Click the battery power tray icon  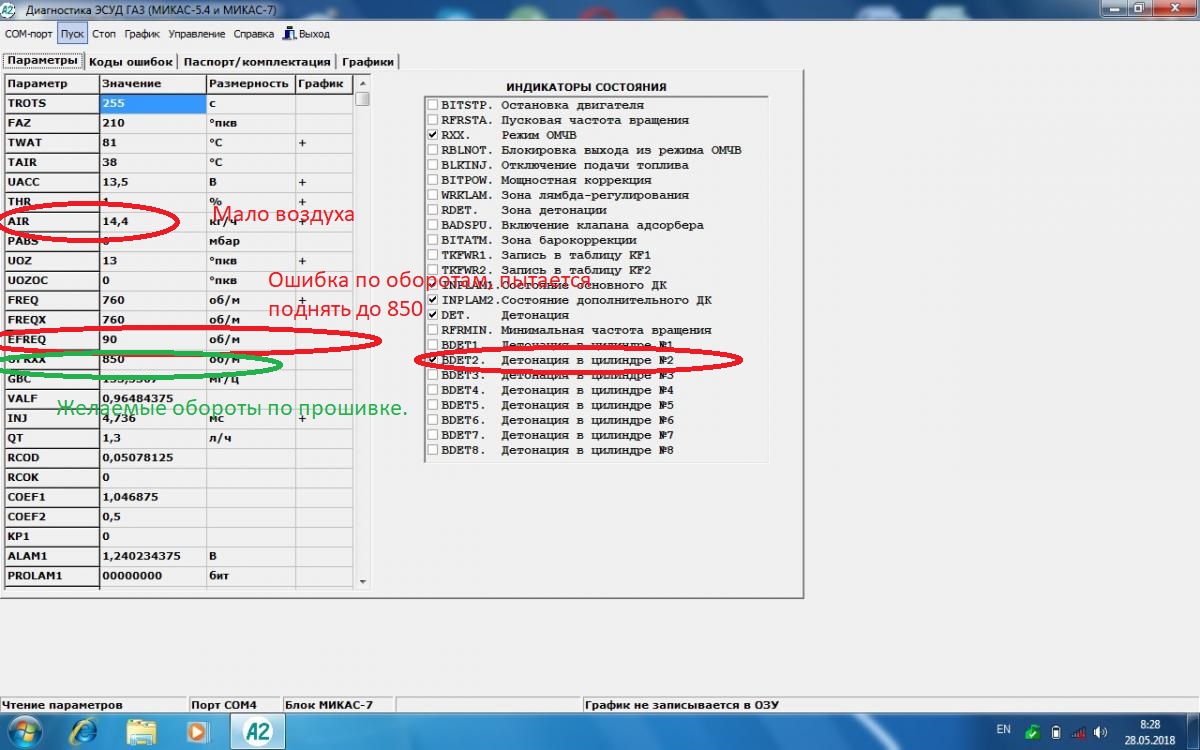(1057, 732)
